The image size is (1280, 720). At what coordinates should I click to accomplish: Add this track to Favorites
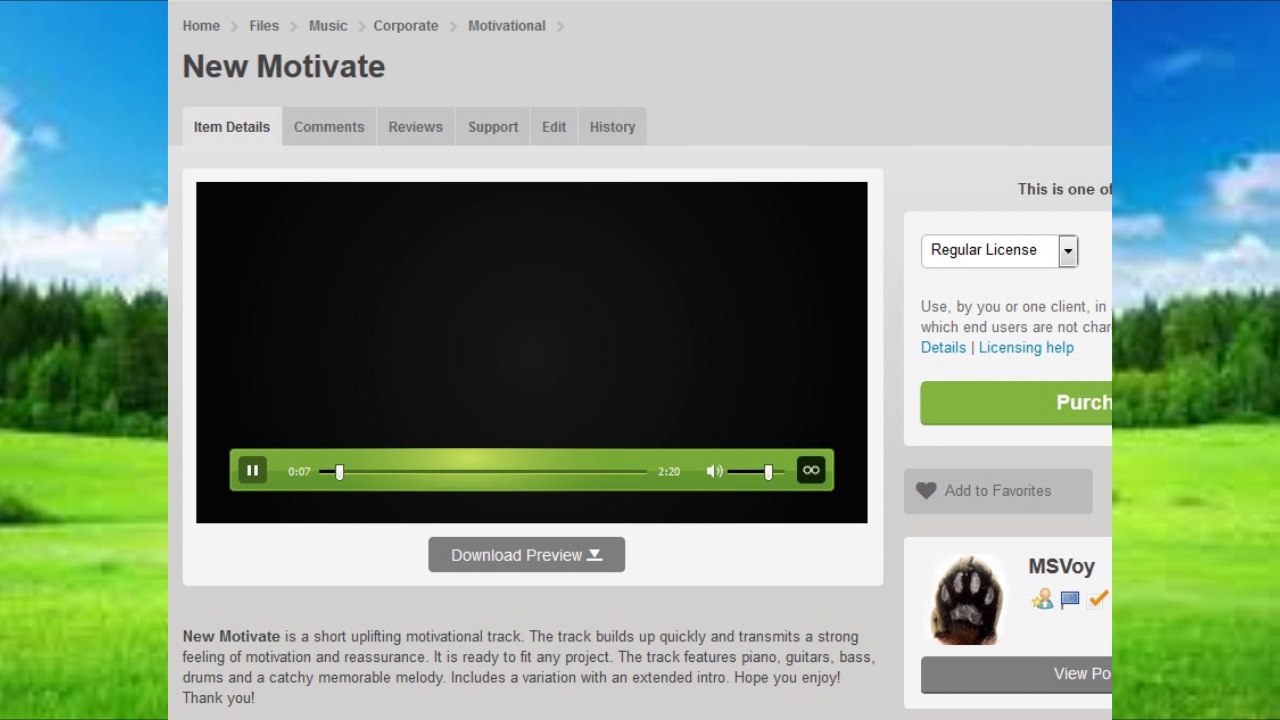[x=998, y=491]
